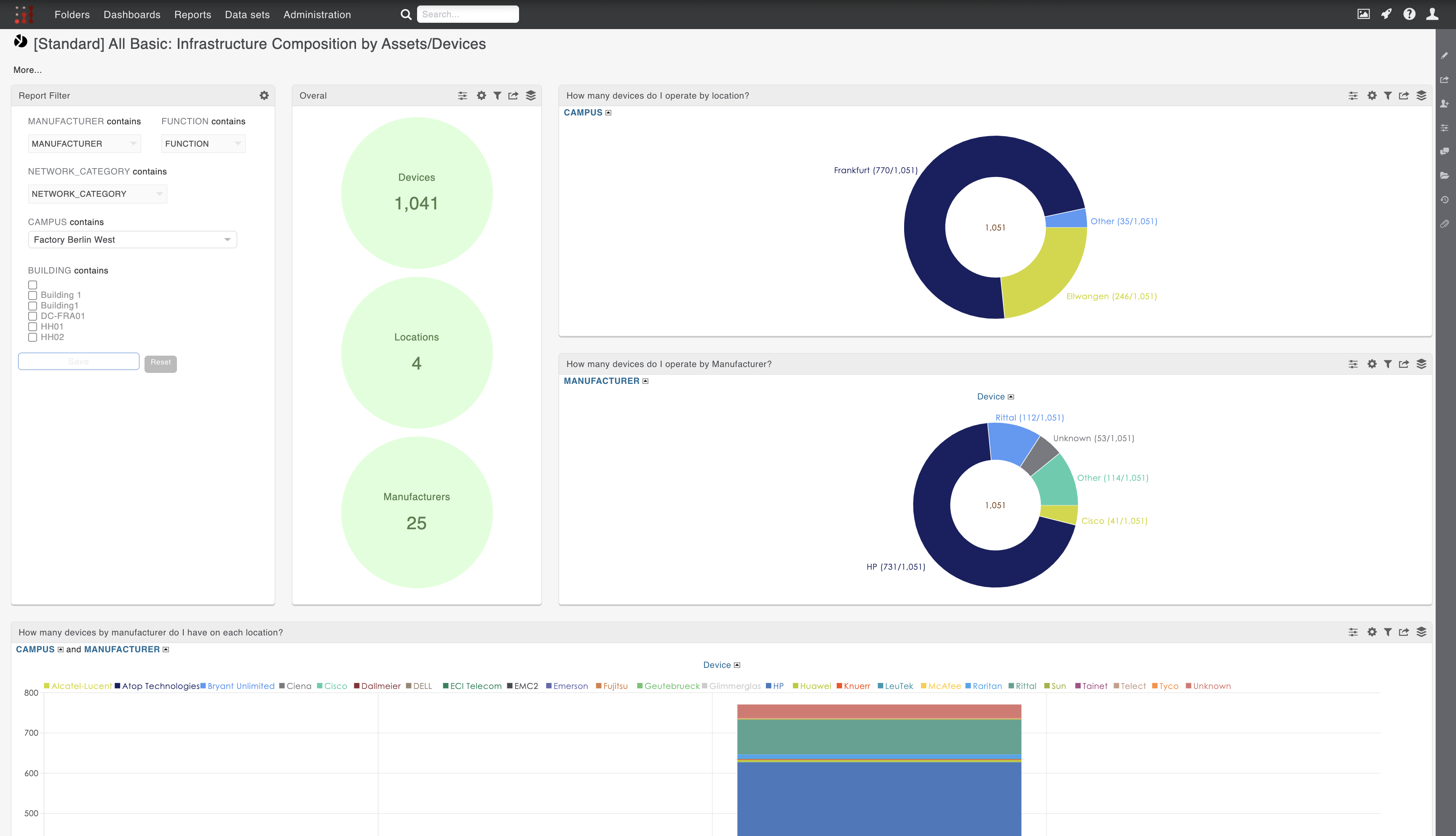Click pencil edit icon in right sidebar

pyautogui.click(x=1445, y=56)
